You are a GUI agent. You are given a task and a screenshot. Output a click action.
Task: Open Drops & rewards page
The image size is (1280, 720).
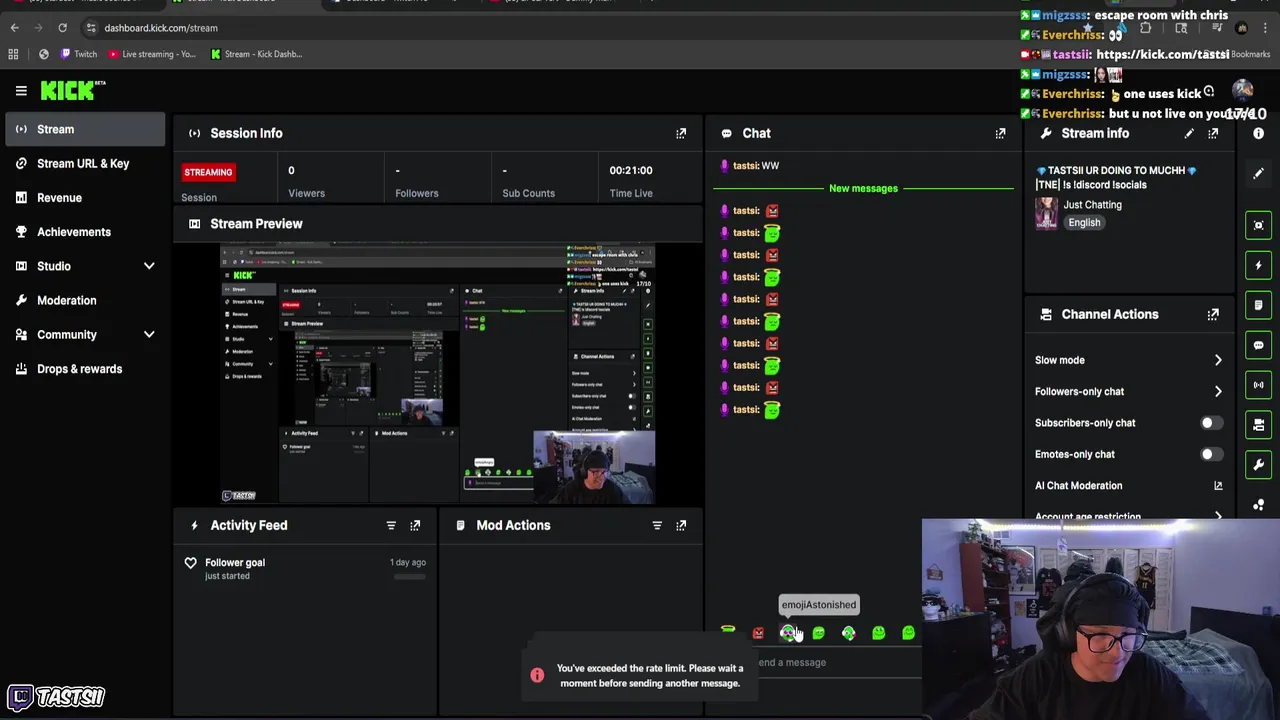click(85, 369)
